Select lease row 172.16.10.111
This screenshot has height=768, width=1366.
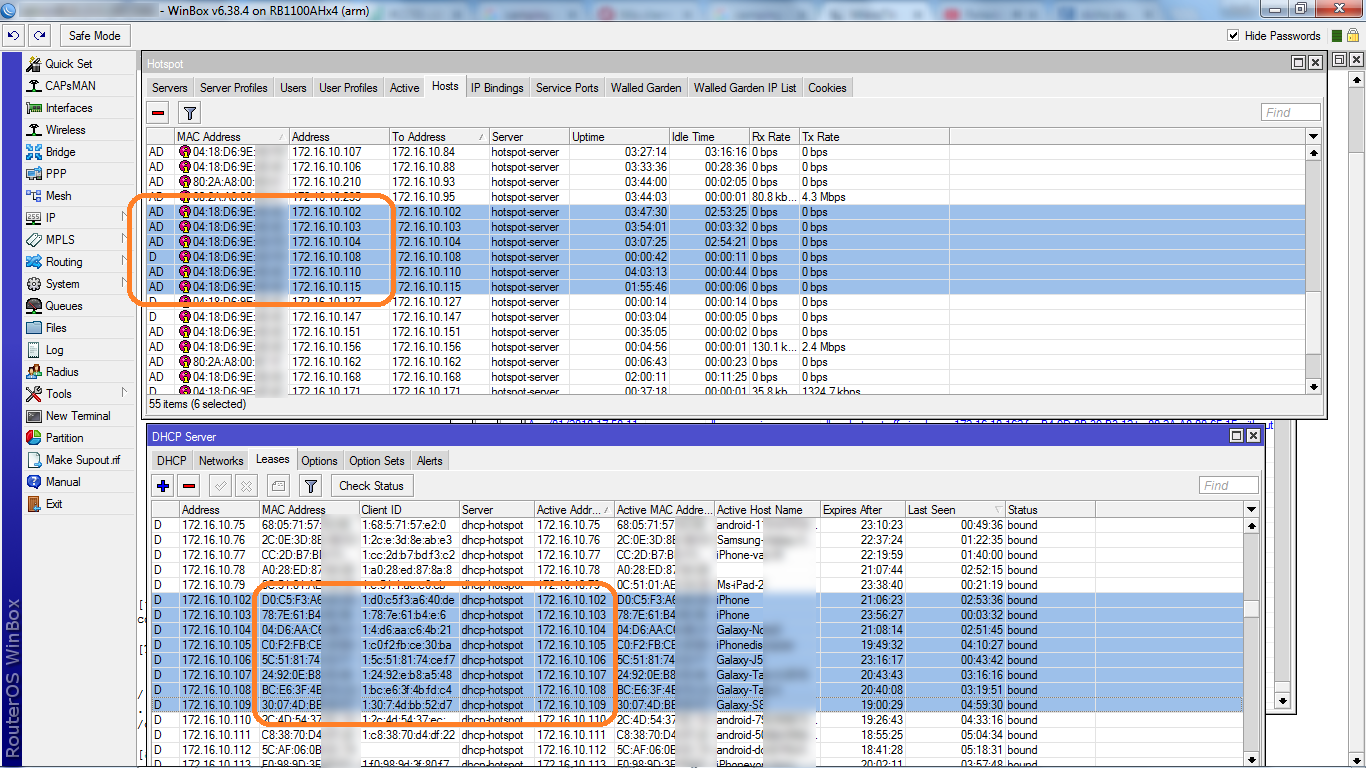(698, 735)
